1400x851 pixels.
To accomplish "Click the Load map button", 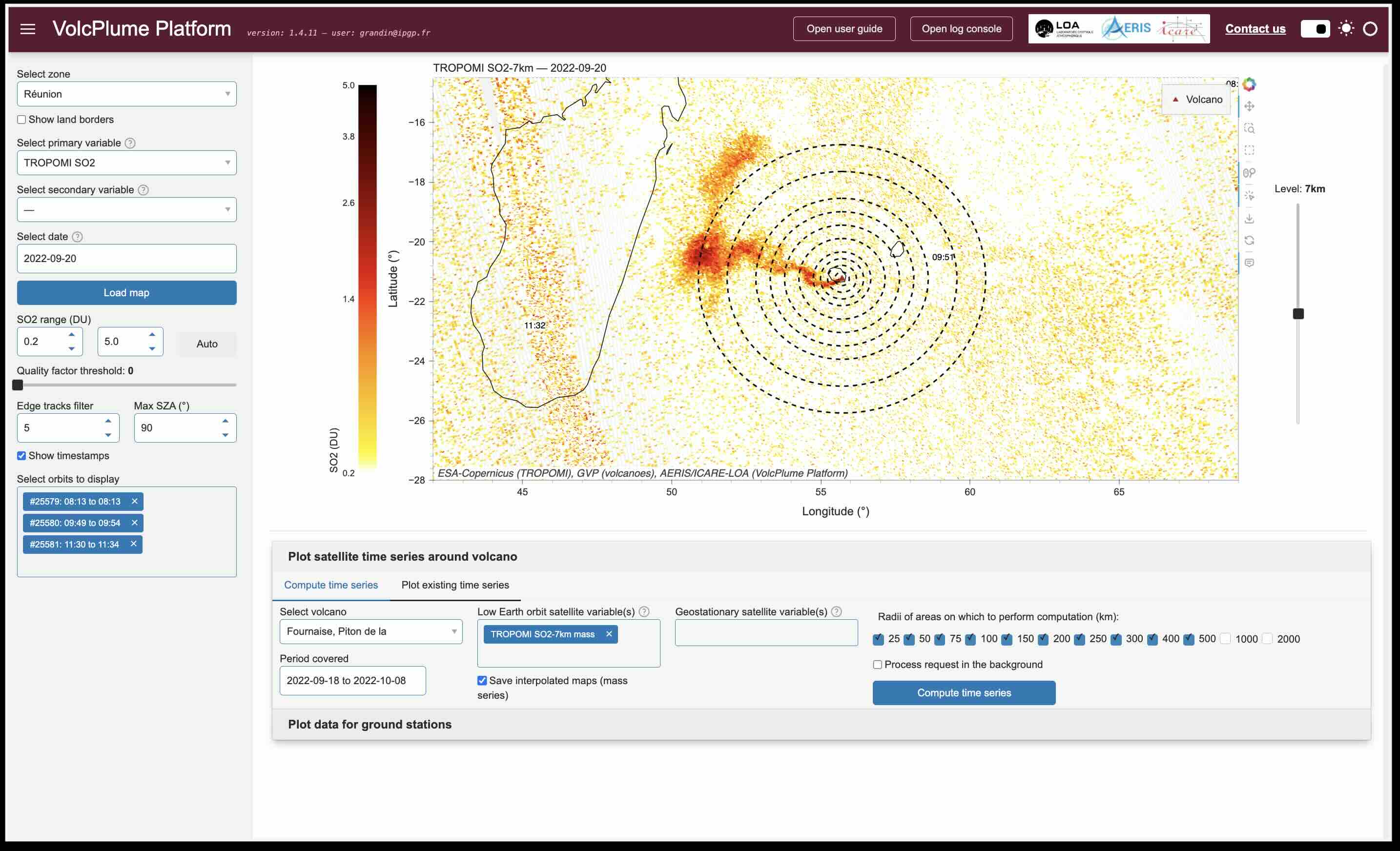I will click(x=126, y=293).
